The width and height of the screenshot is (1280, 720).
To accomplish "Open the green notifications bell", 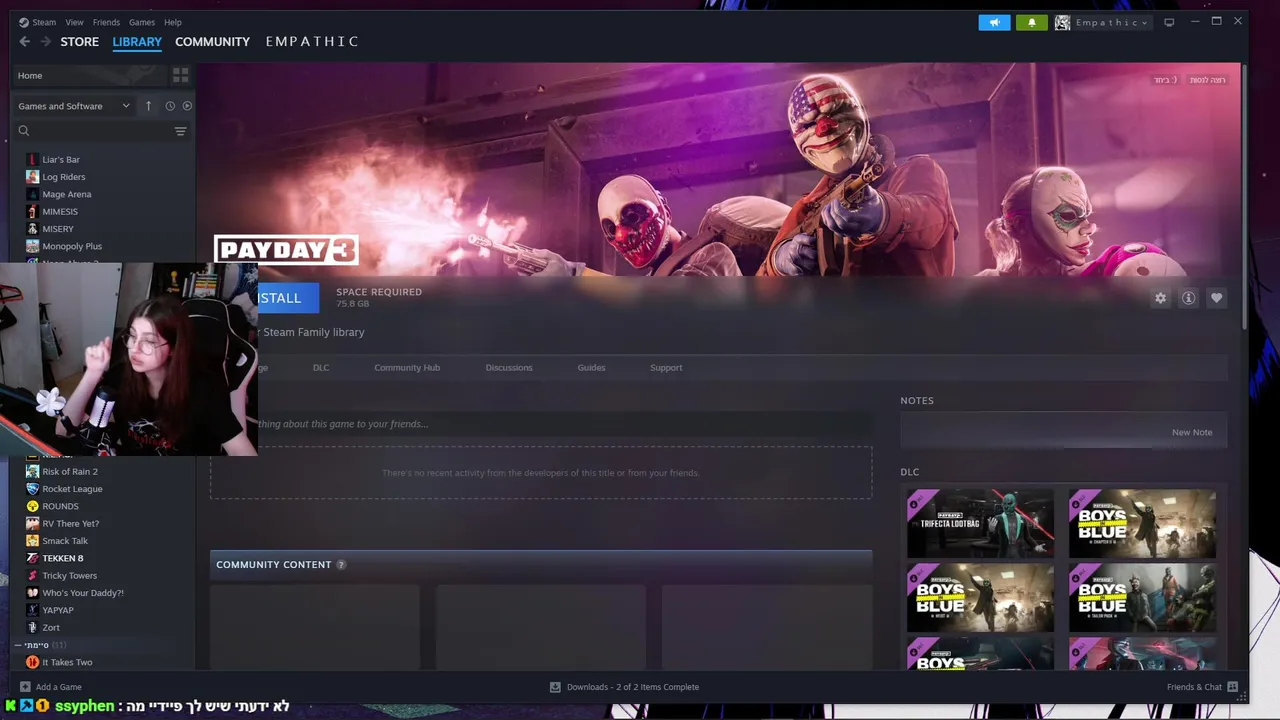I will (x=1031, y=22).
